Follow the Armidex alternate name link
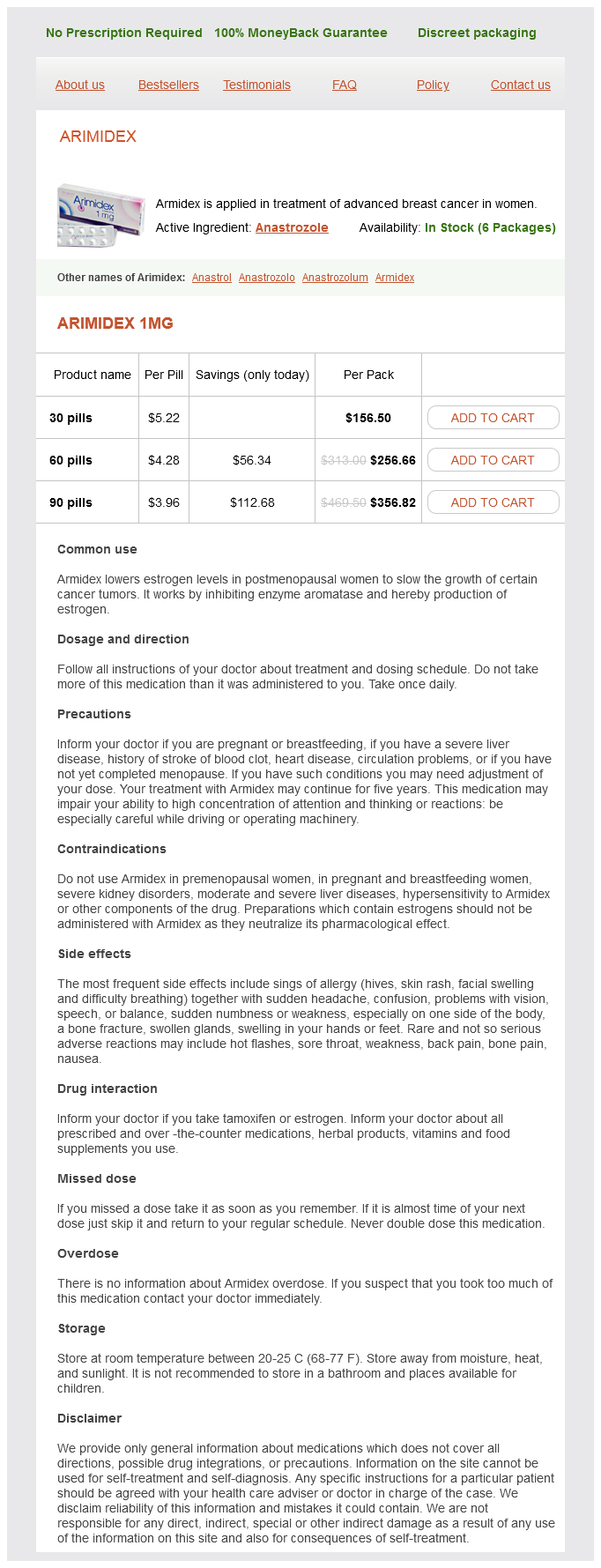601x1568 pixels. point(395,278)
